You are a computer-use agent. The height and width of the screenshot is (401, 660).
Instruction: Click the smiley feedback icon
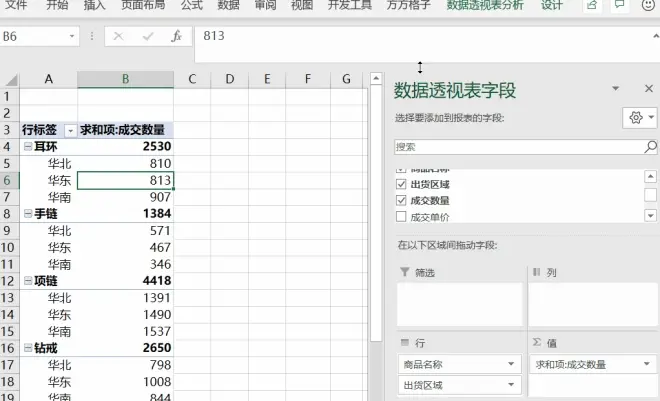tap(648, 5)
